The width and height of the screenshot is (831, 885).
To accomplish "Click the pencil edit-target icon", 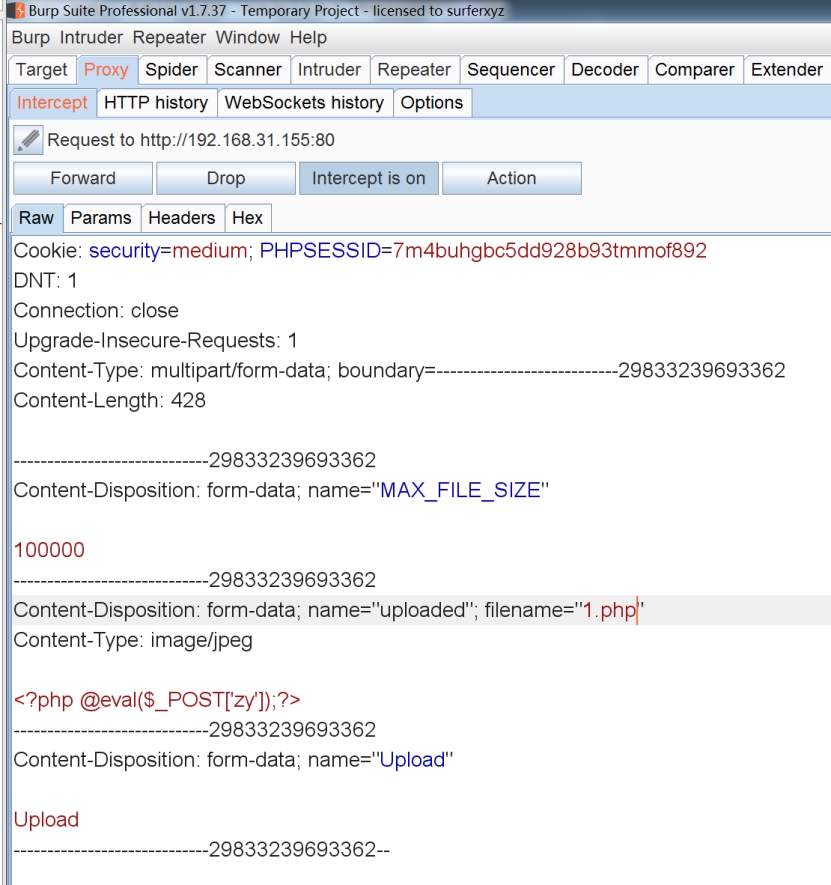I will pos(28,140).
